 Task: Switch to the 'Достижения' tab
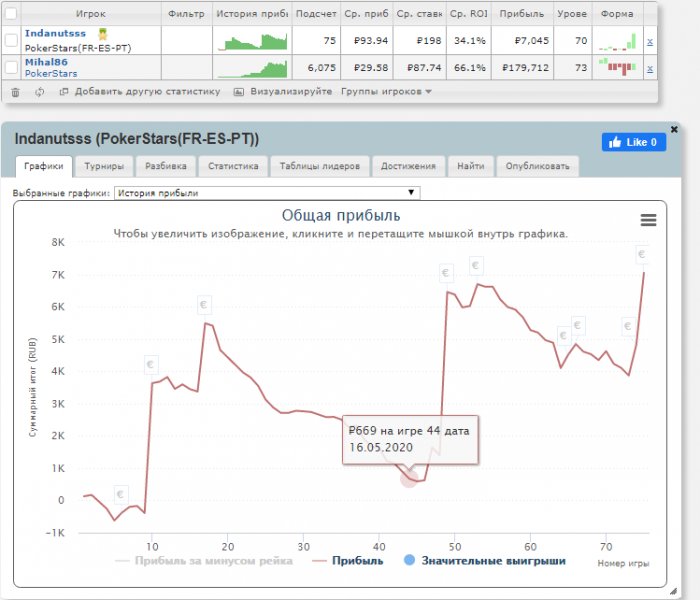(408, 167)
